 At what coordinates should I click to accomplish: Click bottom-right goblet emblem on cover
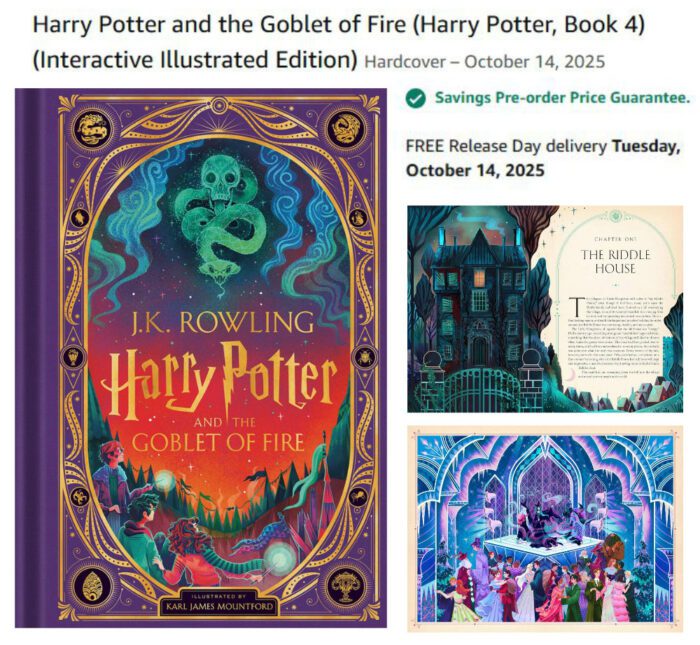(x=345, y=585)
